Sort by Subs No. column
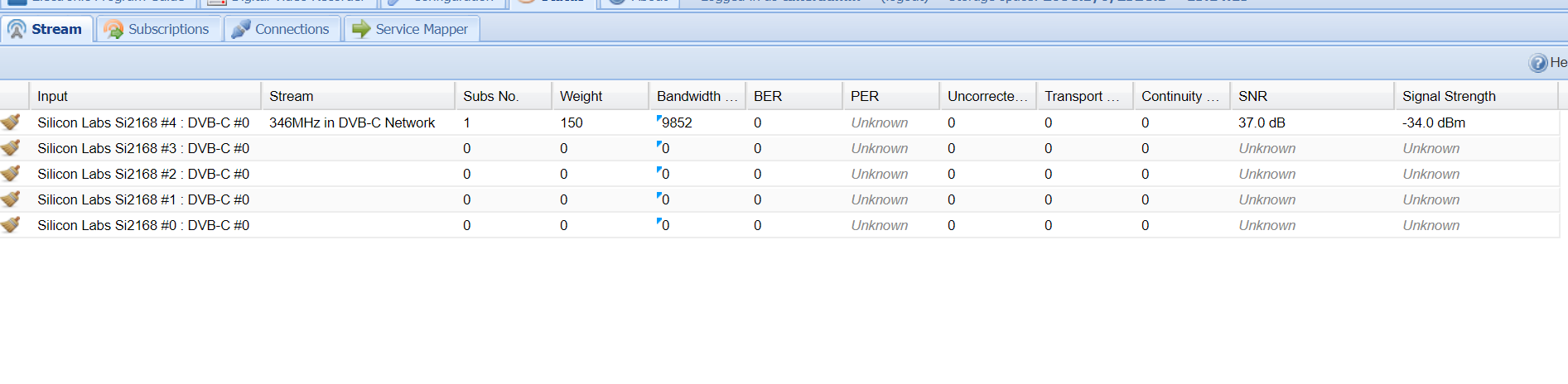The width and height of the screenshot is (1568, 384). [x=504, y=96]
